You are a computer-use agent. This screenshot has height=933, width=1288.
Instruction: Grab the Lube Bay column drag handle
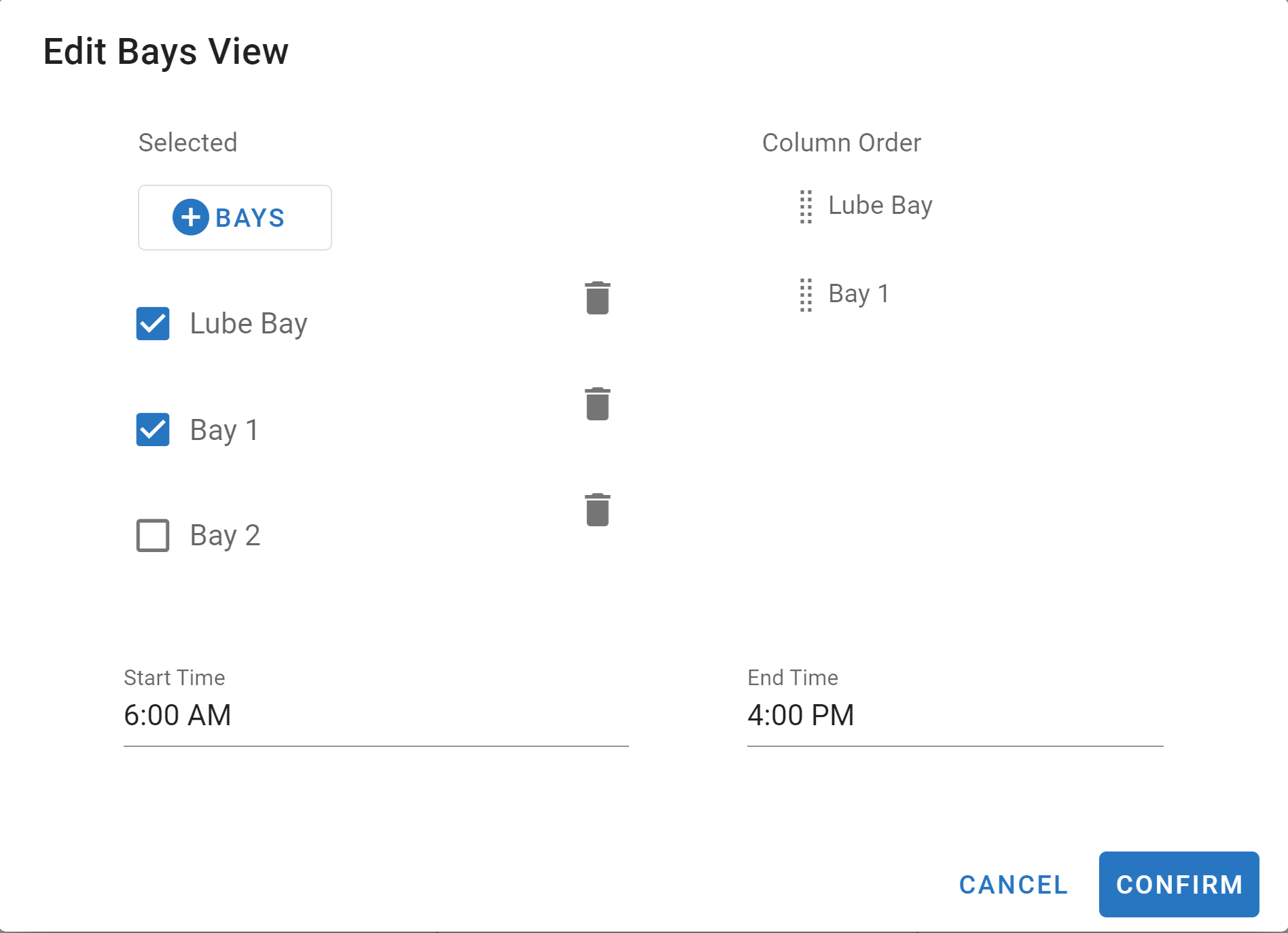click(806, 206)
